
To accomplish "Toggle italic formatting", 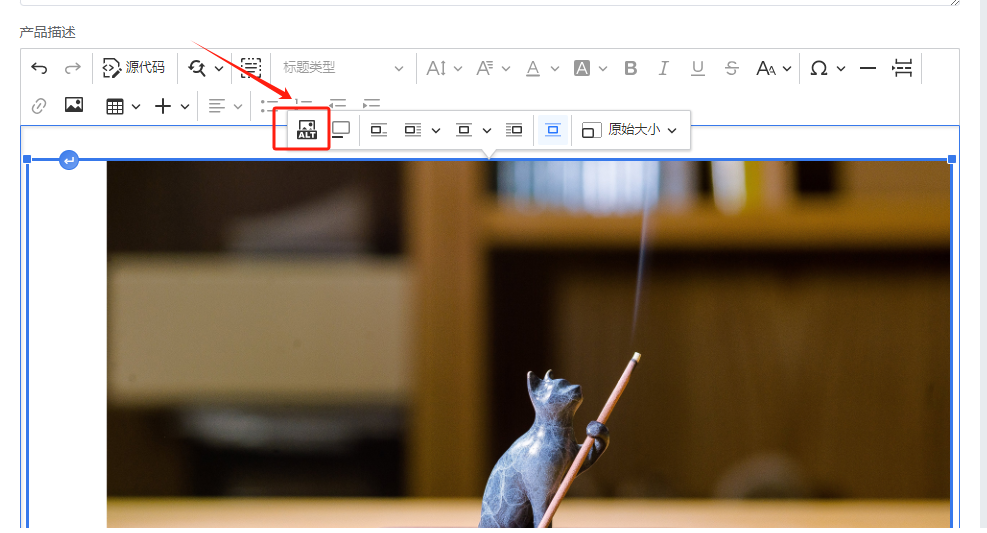I will click(663, 68).
